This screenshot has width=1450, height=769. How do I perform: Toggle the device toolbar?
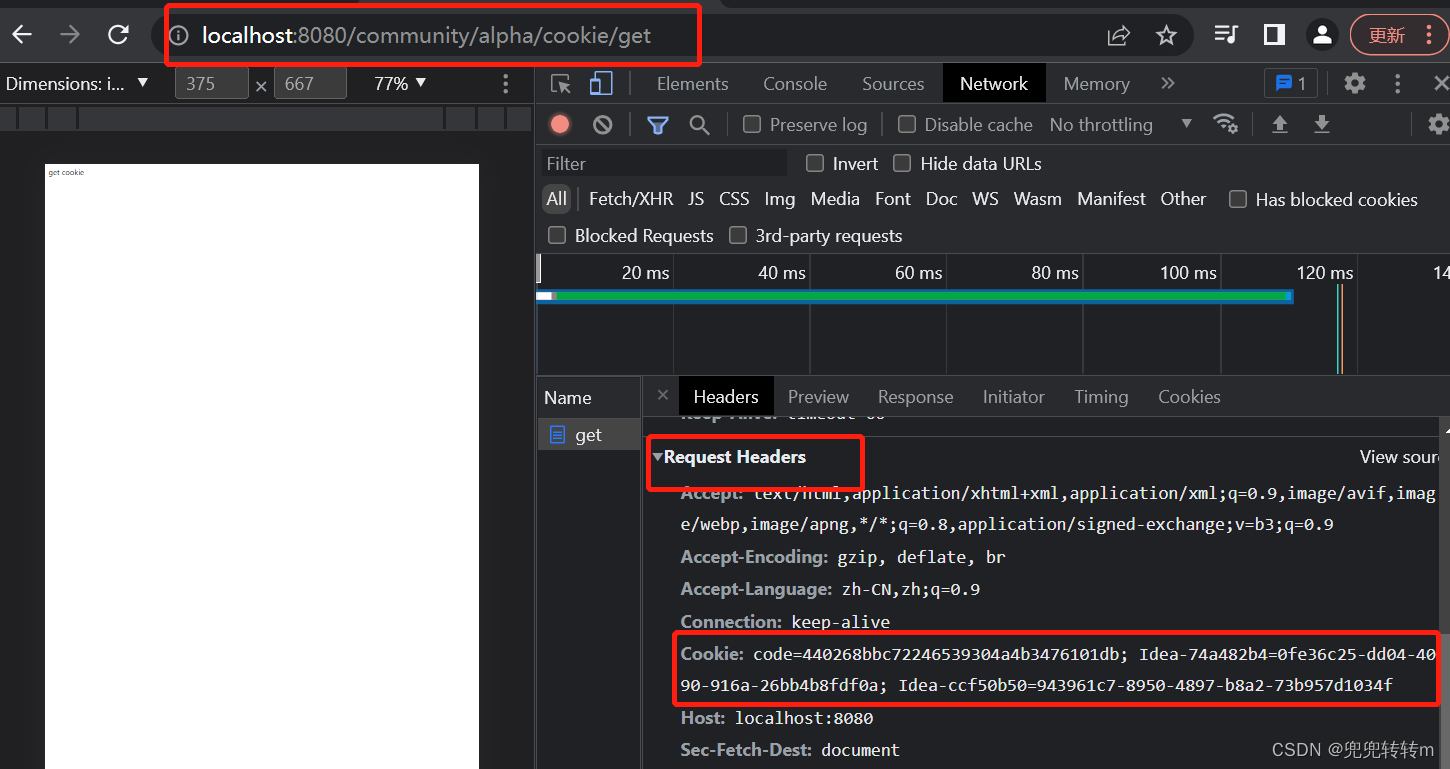[x=600, y=84]
